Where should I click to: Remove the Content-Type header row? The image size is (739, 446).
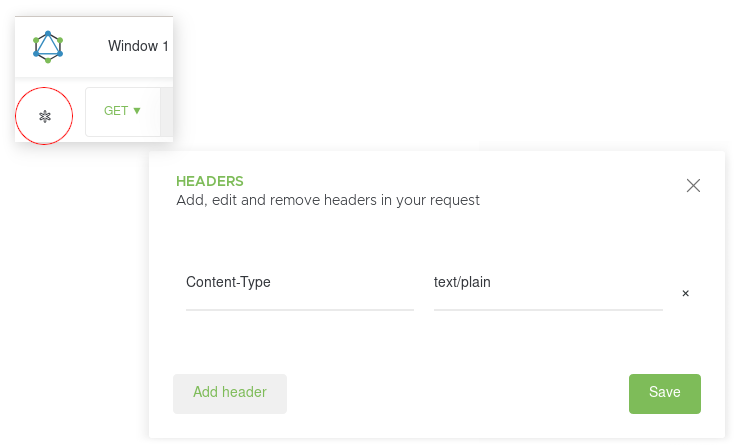point(685,293)
